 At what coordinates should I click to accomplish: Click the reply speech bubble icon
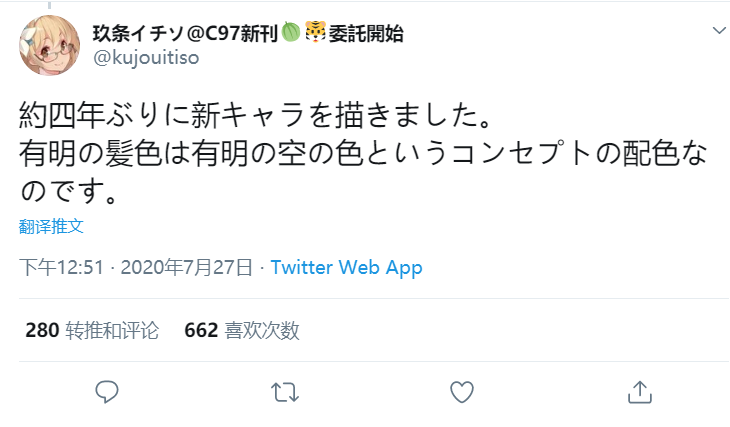(107, 392)
